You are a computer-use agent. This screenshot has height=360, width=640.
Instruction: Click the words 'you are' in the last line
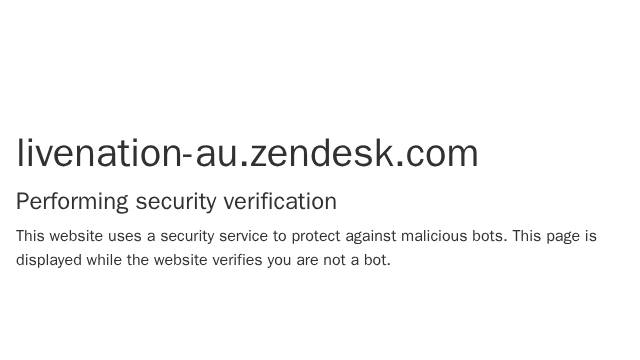pos(293,261)
